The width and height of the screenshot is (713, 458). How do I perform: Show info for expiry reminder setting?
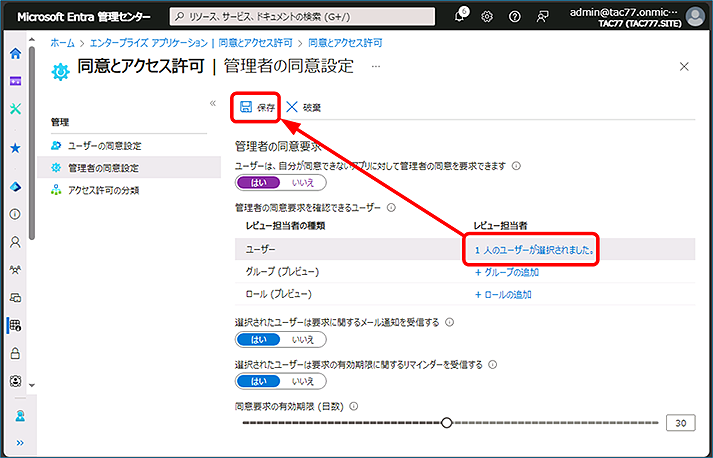pos(492,365)
